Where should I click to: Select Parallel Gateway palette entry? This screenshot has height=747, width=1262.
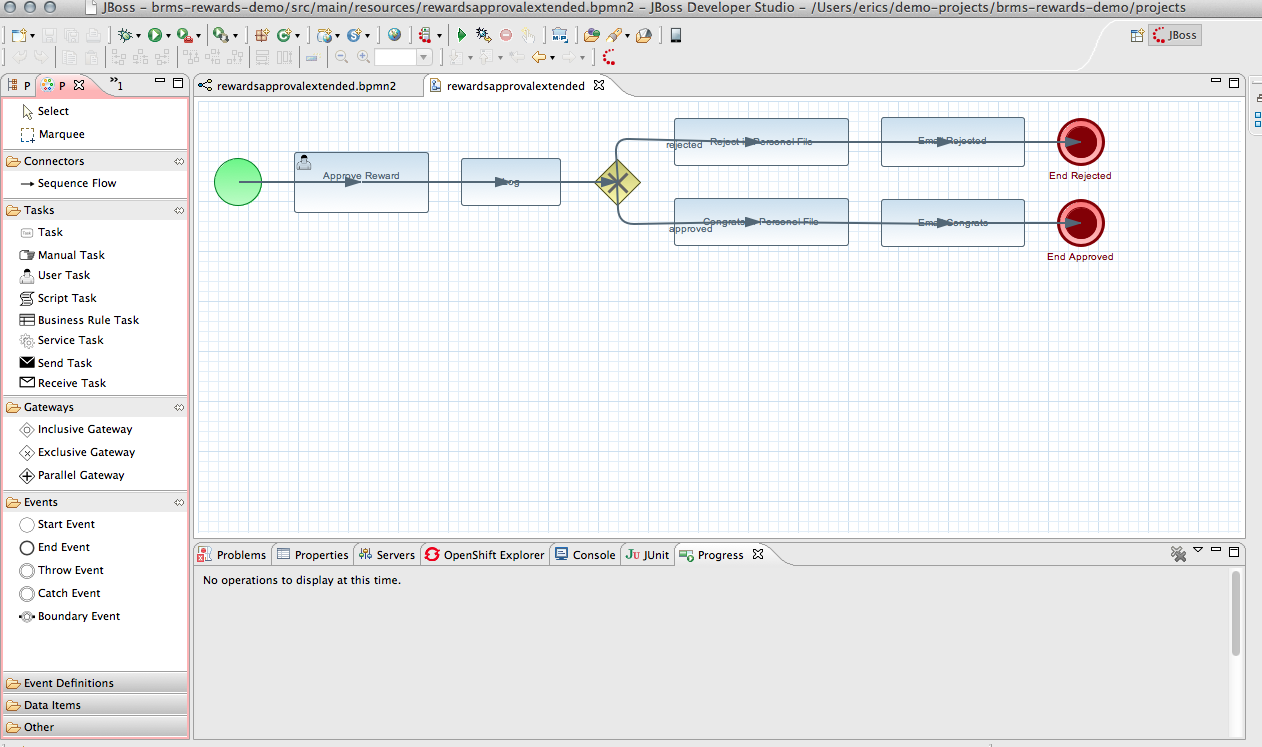[x=73, y=475]
